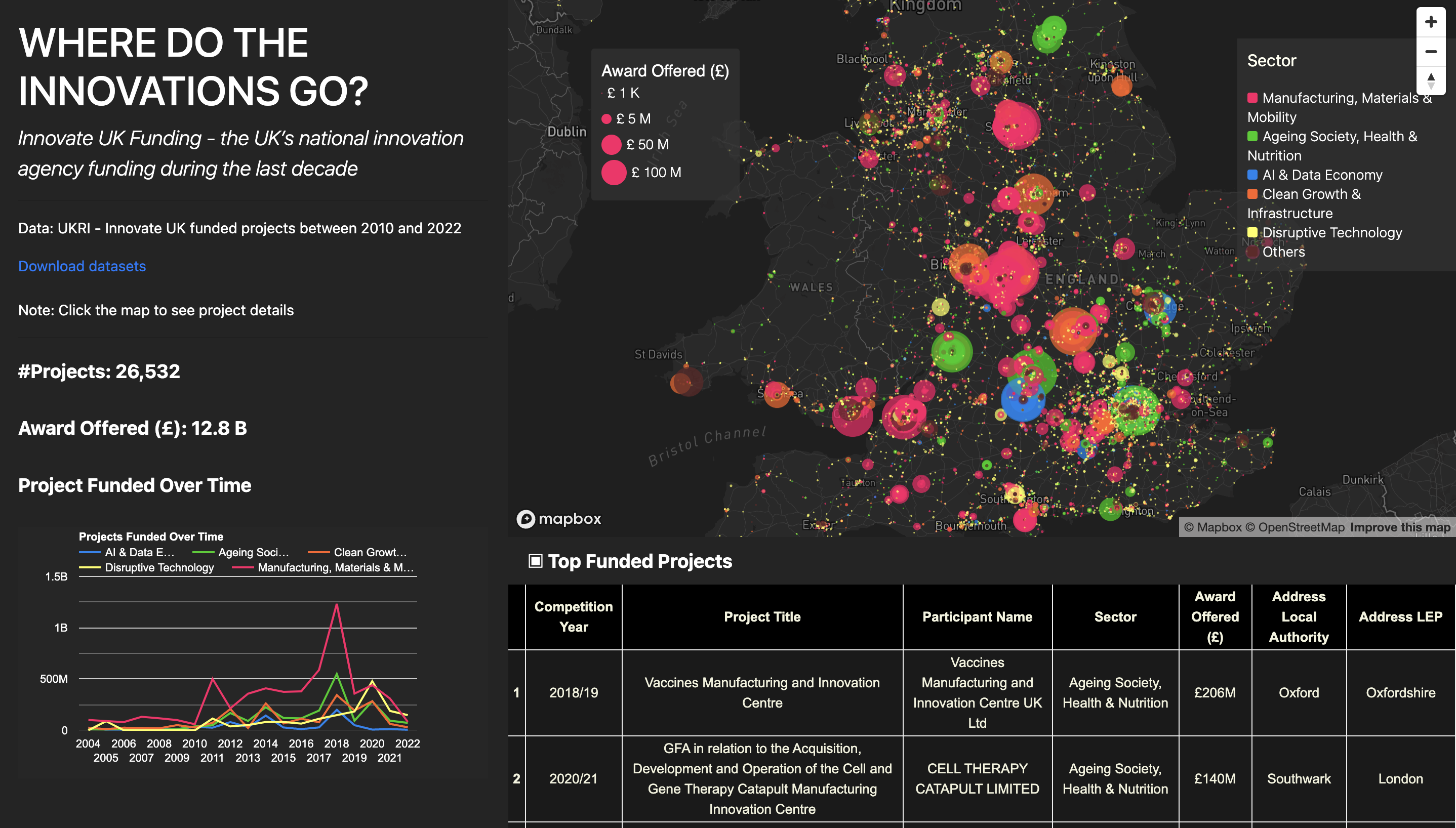Click the 2018/19 competition year cell
The image size is (1456, 828).
(x=573, y=693)
